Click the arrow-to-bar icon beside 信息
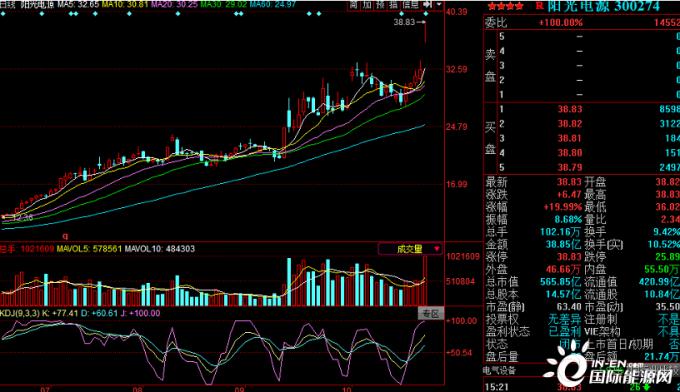The height and width of the screenshot is (392, 680). tap(428, 5)
